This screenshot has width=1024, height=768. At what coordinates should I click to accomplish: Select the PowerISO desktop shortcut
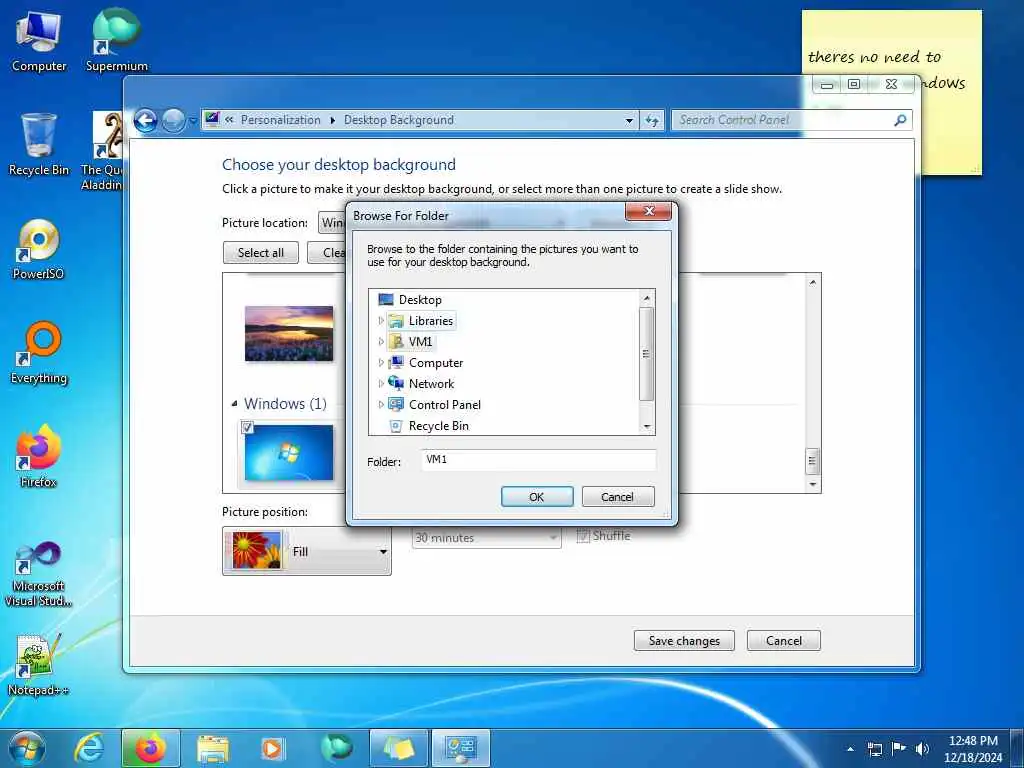39,249
